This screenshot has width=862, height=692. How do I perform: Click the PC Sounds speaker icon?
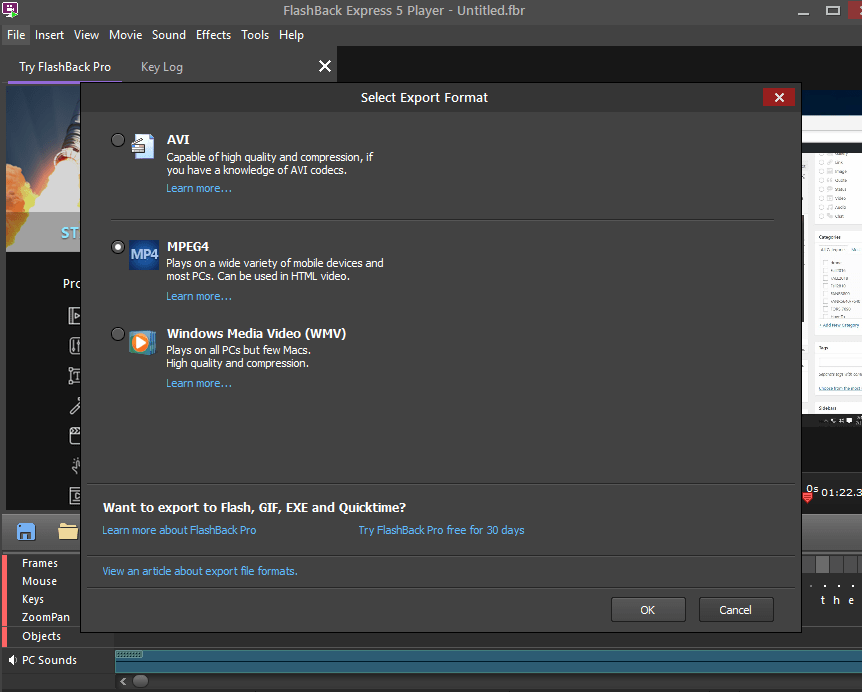coord(13,660)
